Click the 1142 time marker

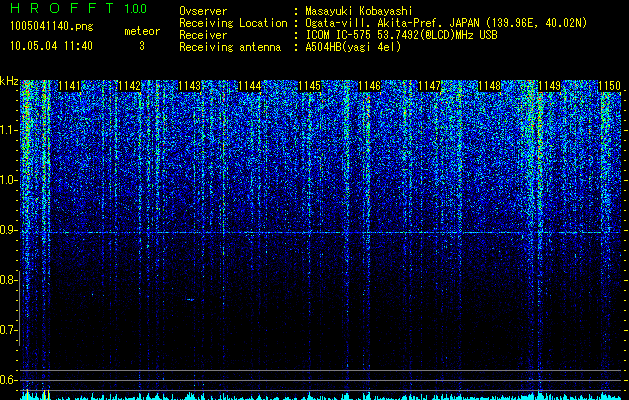point(129,86)
